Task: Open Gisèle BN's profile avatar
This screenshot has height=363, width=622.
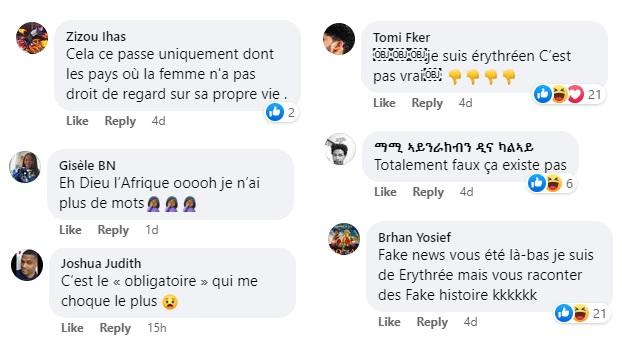Action: click(25, 167)
